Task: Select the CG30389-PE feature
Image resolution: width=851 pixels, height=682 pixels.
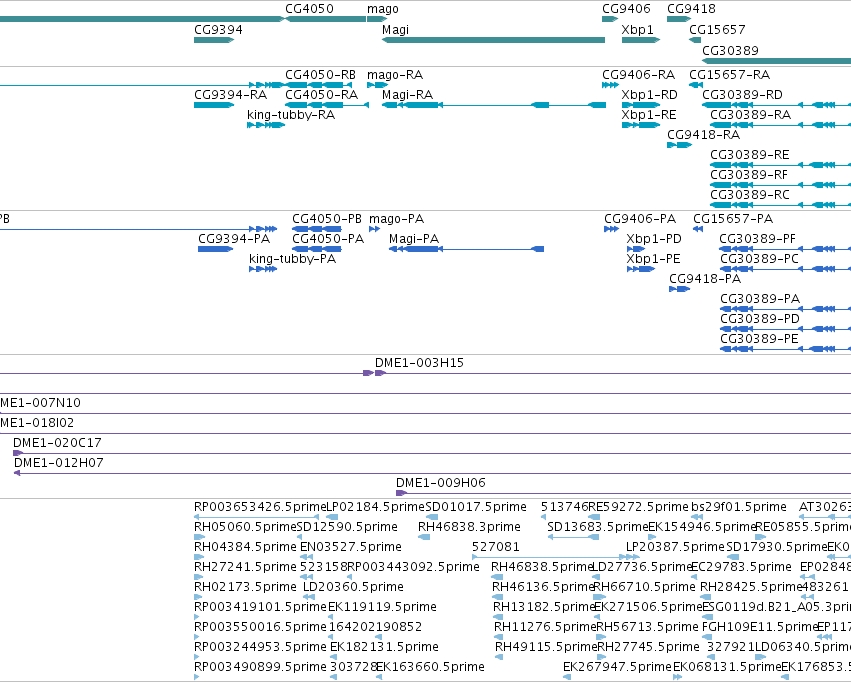Action: coord(785,349)
